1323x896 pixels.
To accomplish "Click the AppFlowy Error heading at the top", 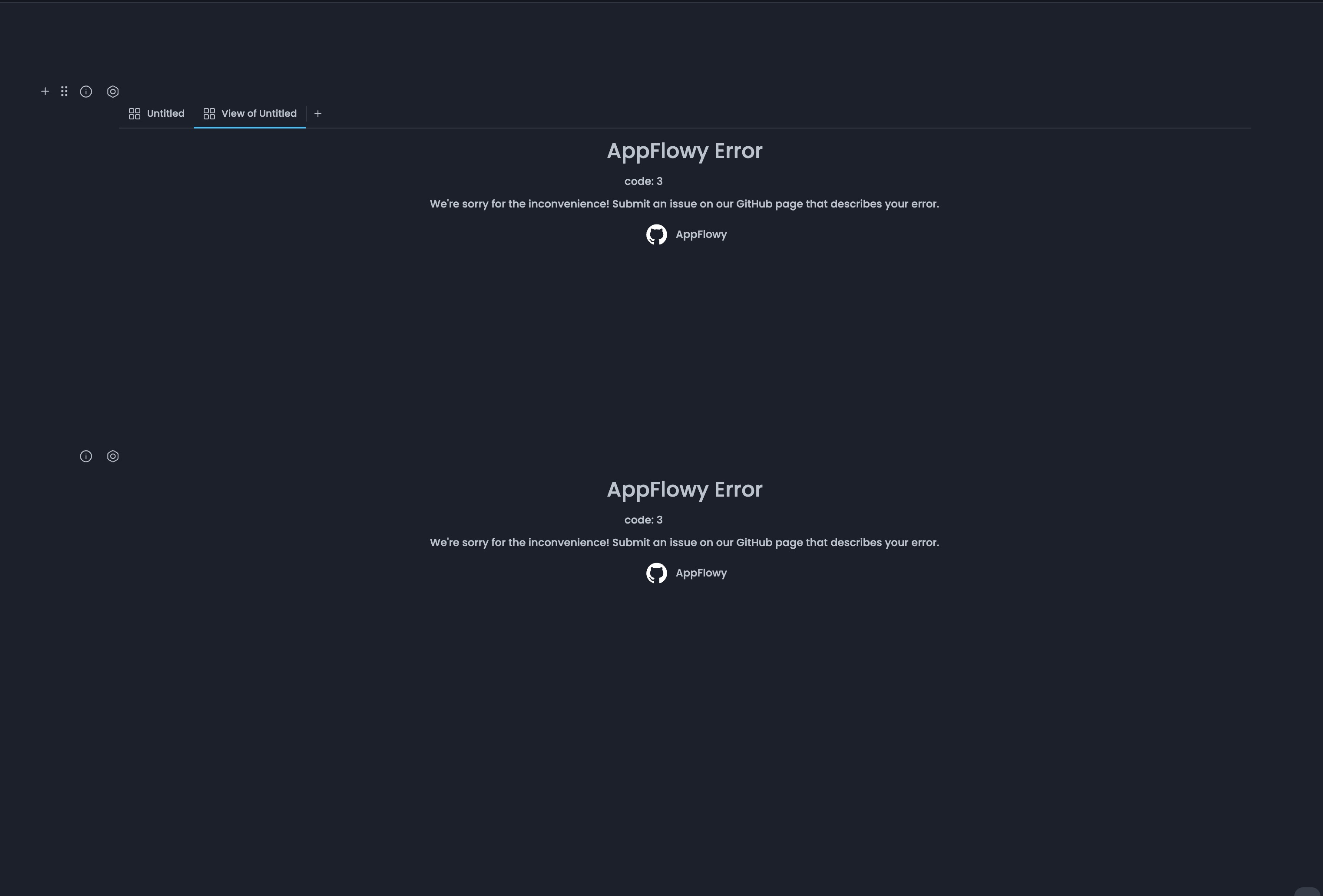I will pyautogui.click(x=684, y=150).
